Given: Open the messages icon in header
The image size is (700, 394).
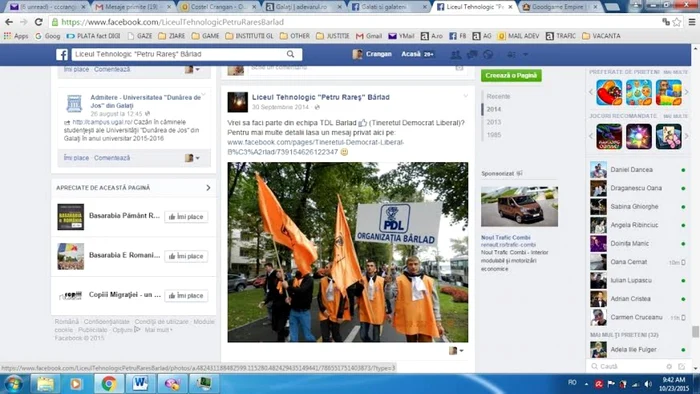Looking at the screenshot, I should [472, 54].
